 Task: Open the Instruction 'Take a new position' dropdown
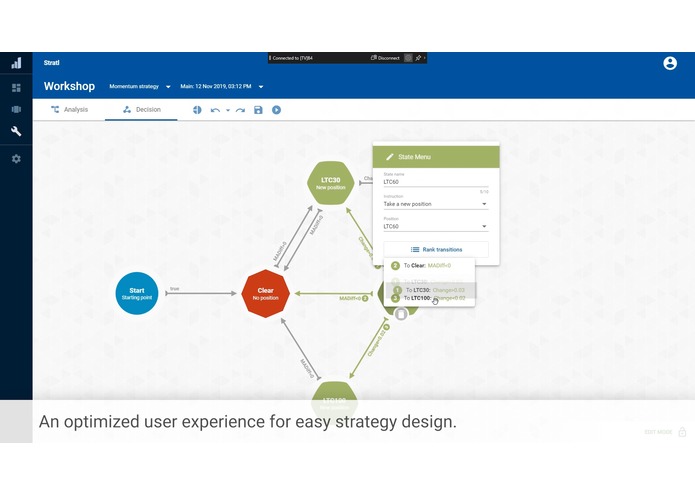point(436,204)
